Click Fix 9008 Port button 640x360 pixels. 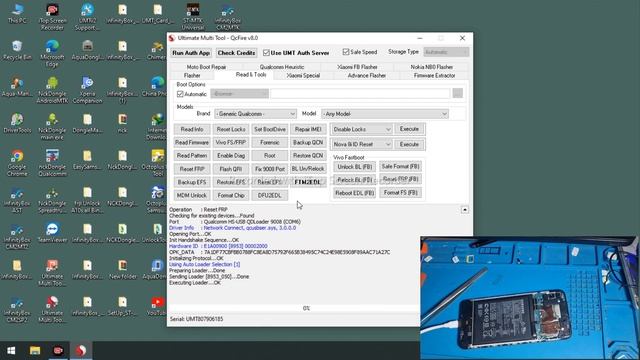(x=269, y=169)
